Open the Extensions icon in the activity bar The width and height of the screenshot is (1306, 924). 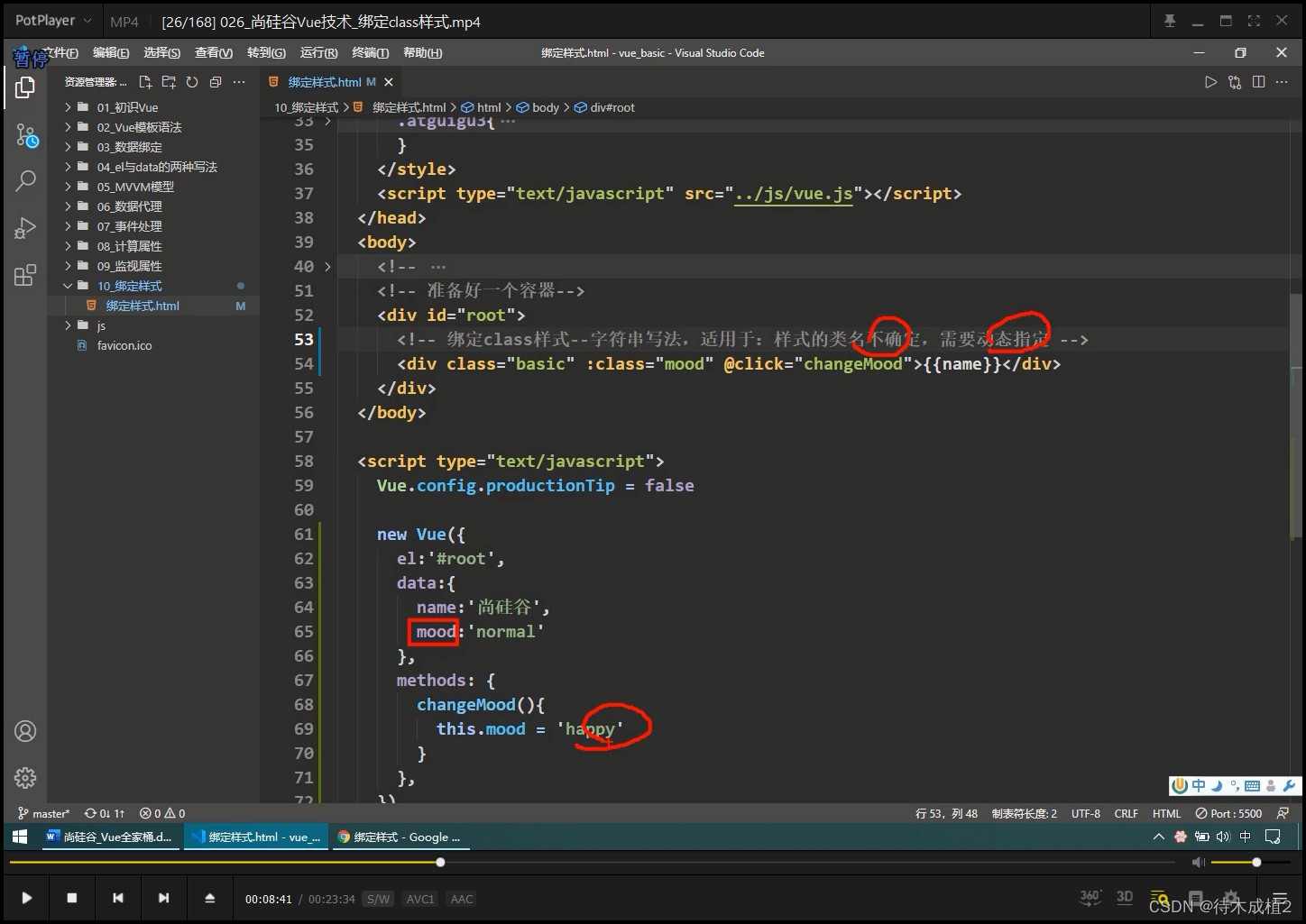point(25,275)
